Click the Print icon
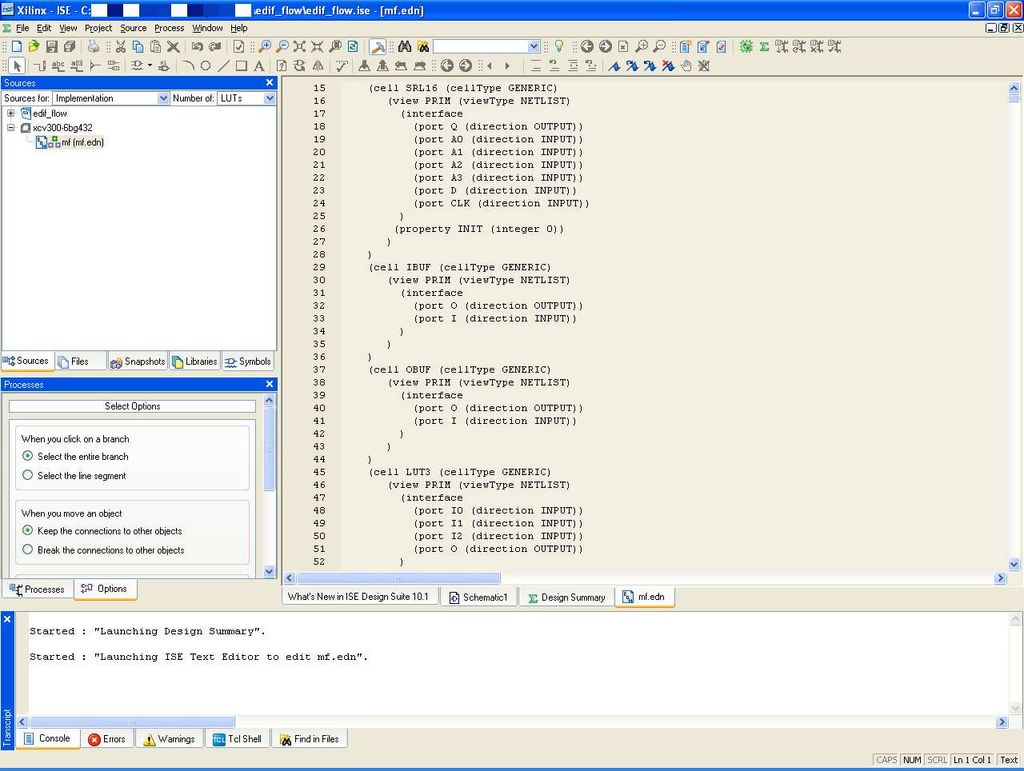1024x771 pixels. [93, 47]
